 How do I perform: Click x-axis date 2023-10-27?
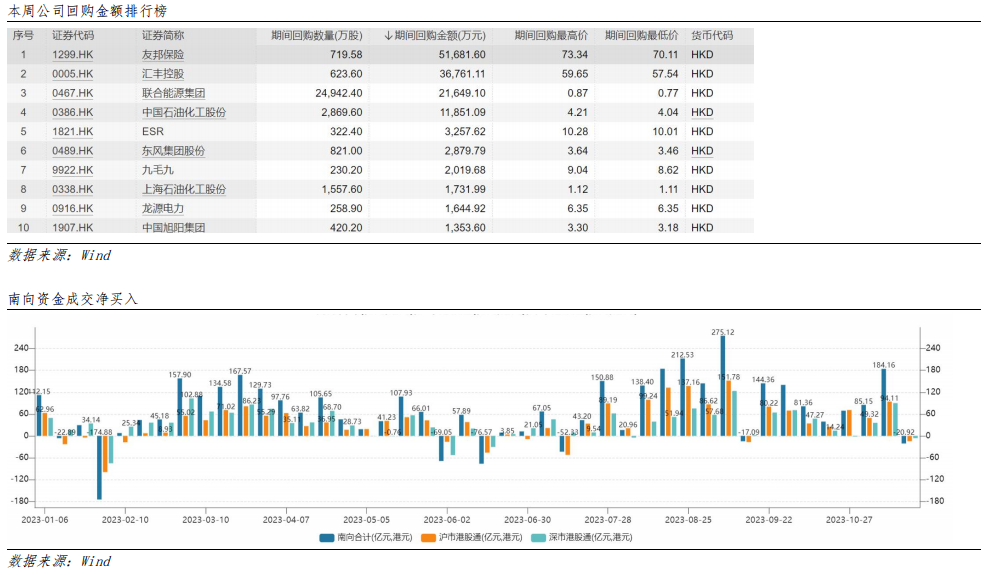[849, 520]
